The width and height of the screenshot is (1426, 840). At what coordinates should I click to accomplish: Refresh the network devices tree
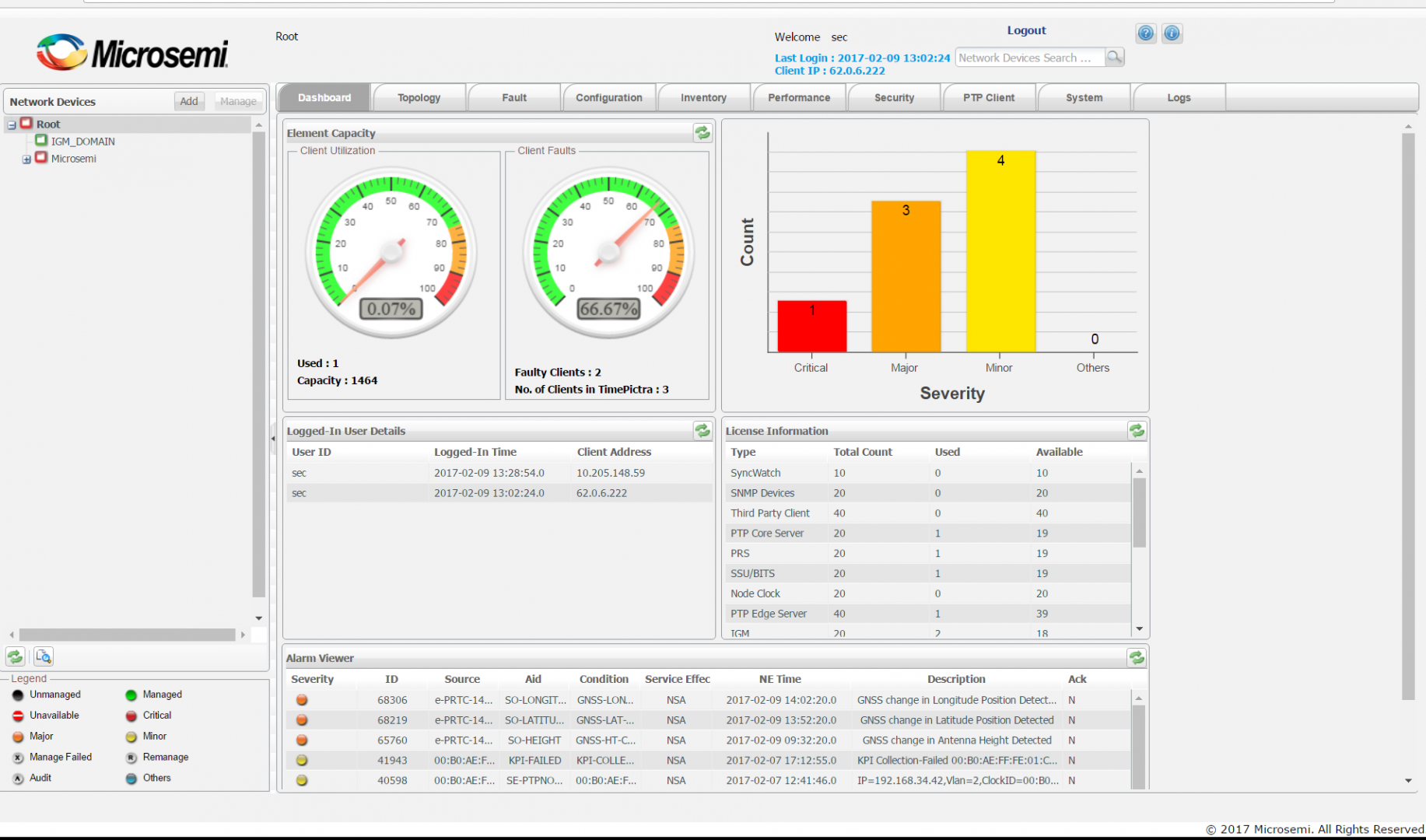click(15, 656)
